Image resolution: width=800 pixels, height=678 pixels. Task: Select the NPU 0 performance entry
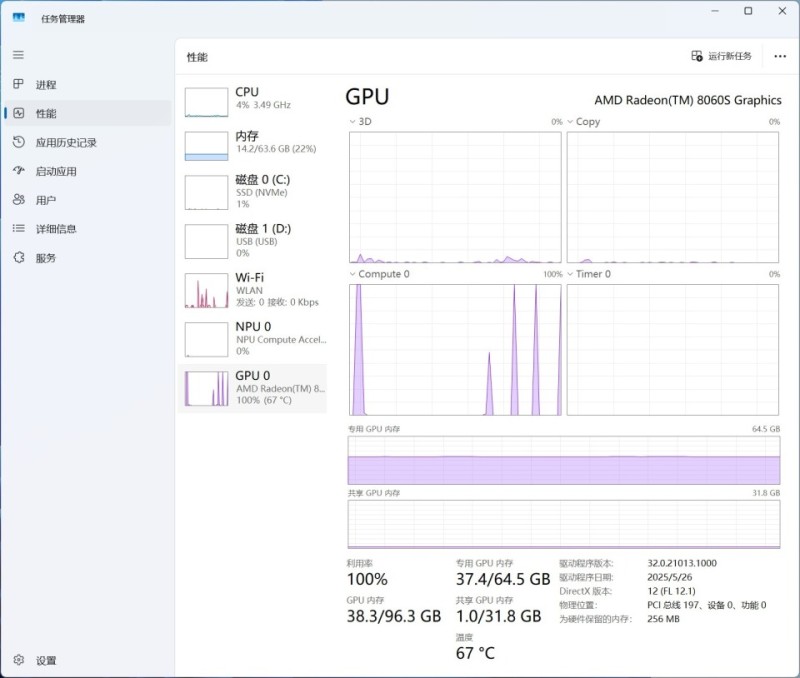tap(255, 338)
